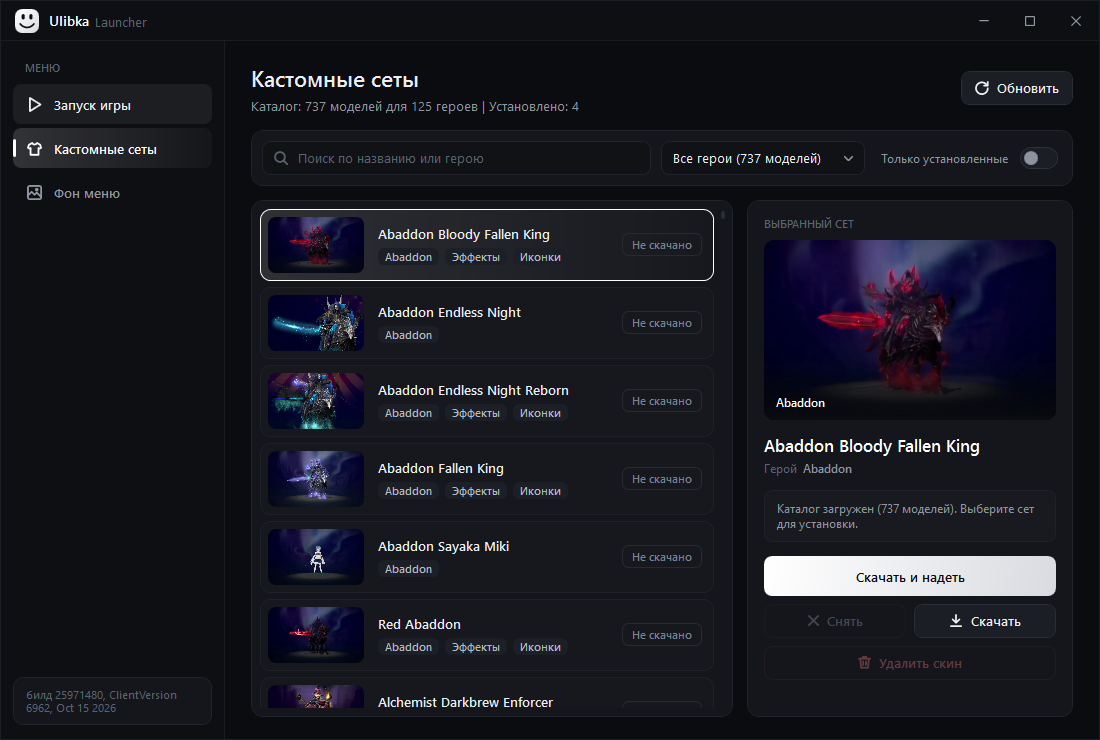This screenshot has height=740, width=1100.
Task: Focus the Поиск по названию или герою field
Action: [456, 159]
